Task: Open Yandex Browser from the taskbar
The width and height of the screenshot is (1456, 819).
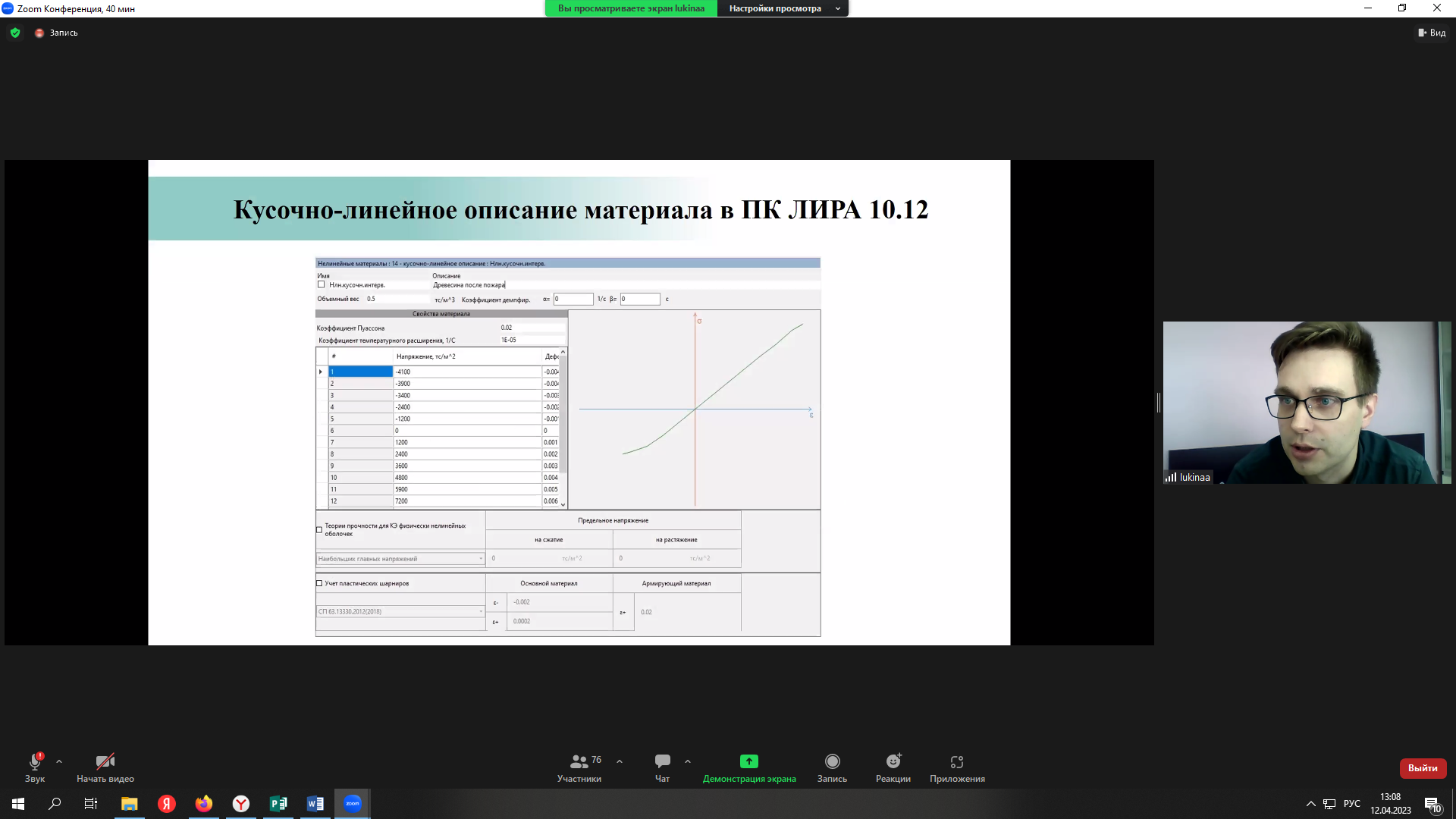Action: (241, 804)
